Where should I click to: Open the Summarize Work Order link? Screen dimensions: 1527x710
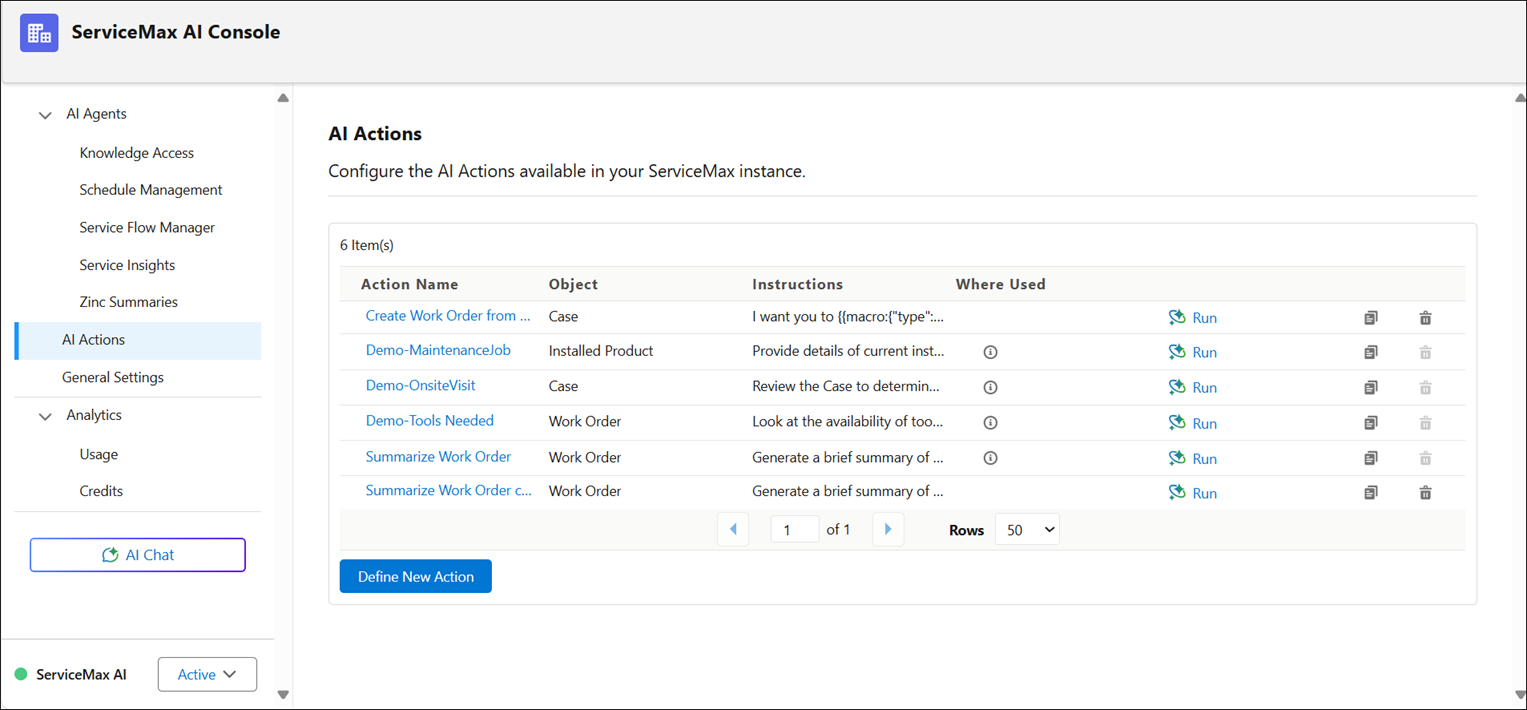438,456
